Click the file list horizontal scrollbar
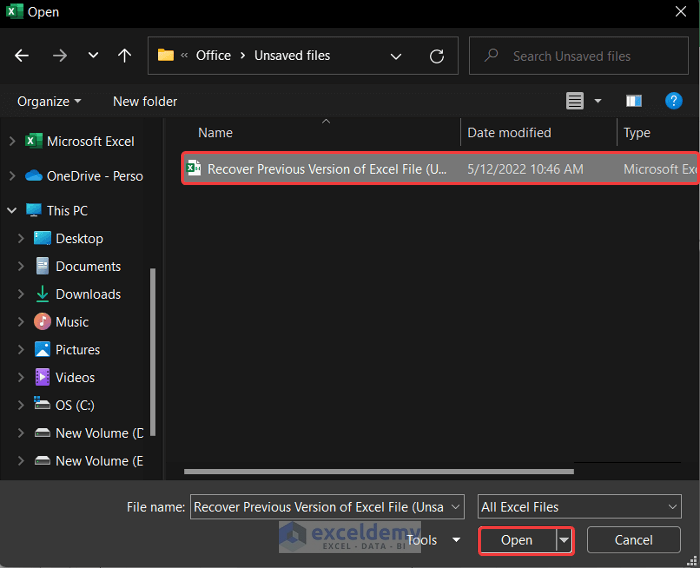 pos(379,472)
